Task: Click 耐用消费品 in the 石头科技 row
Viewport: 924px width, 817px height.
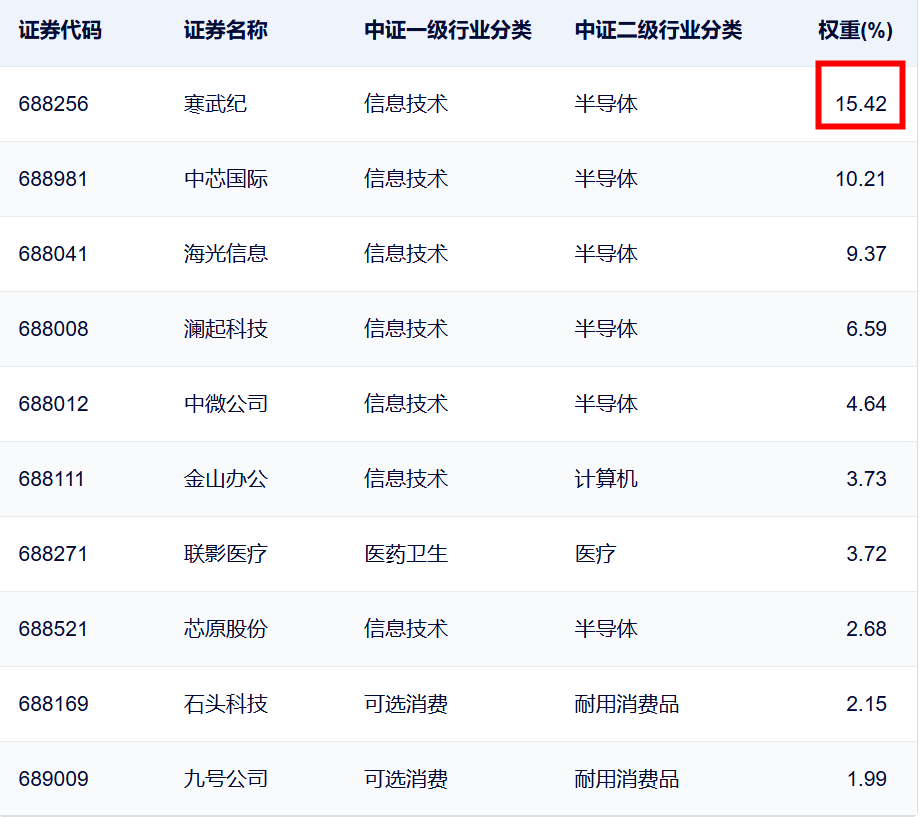Action: point(627,704)
